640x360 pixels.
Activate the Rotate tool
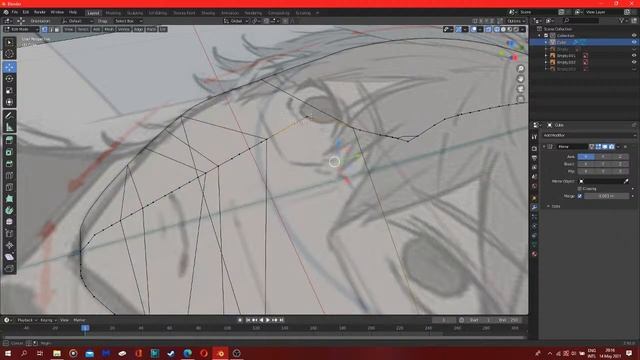pos(9,79)
